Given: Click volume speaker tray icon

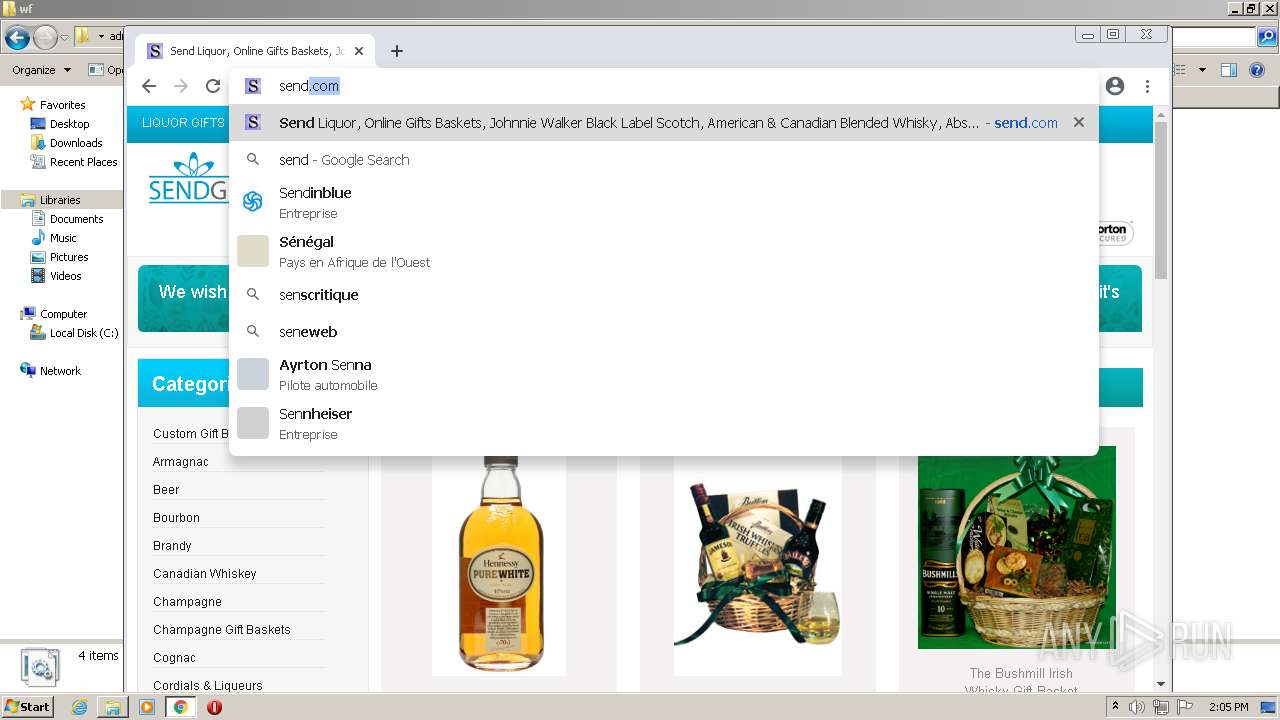Looking at the screenshot, I should click(x=1137, y=707).
